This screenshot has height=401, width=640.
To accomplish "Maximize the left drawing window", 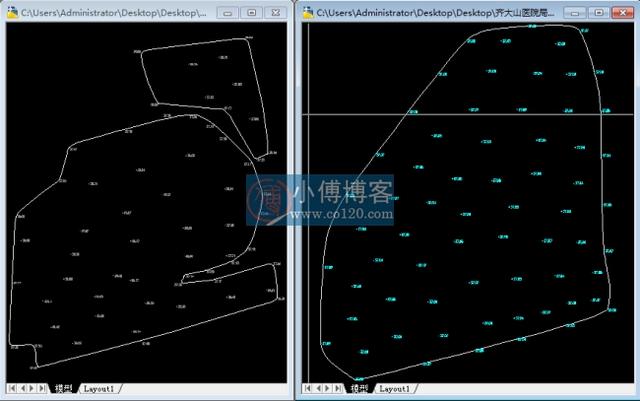I will click(250, 13).
